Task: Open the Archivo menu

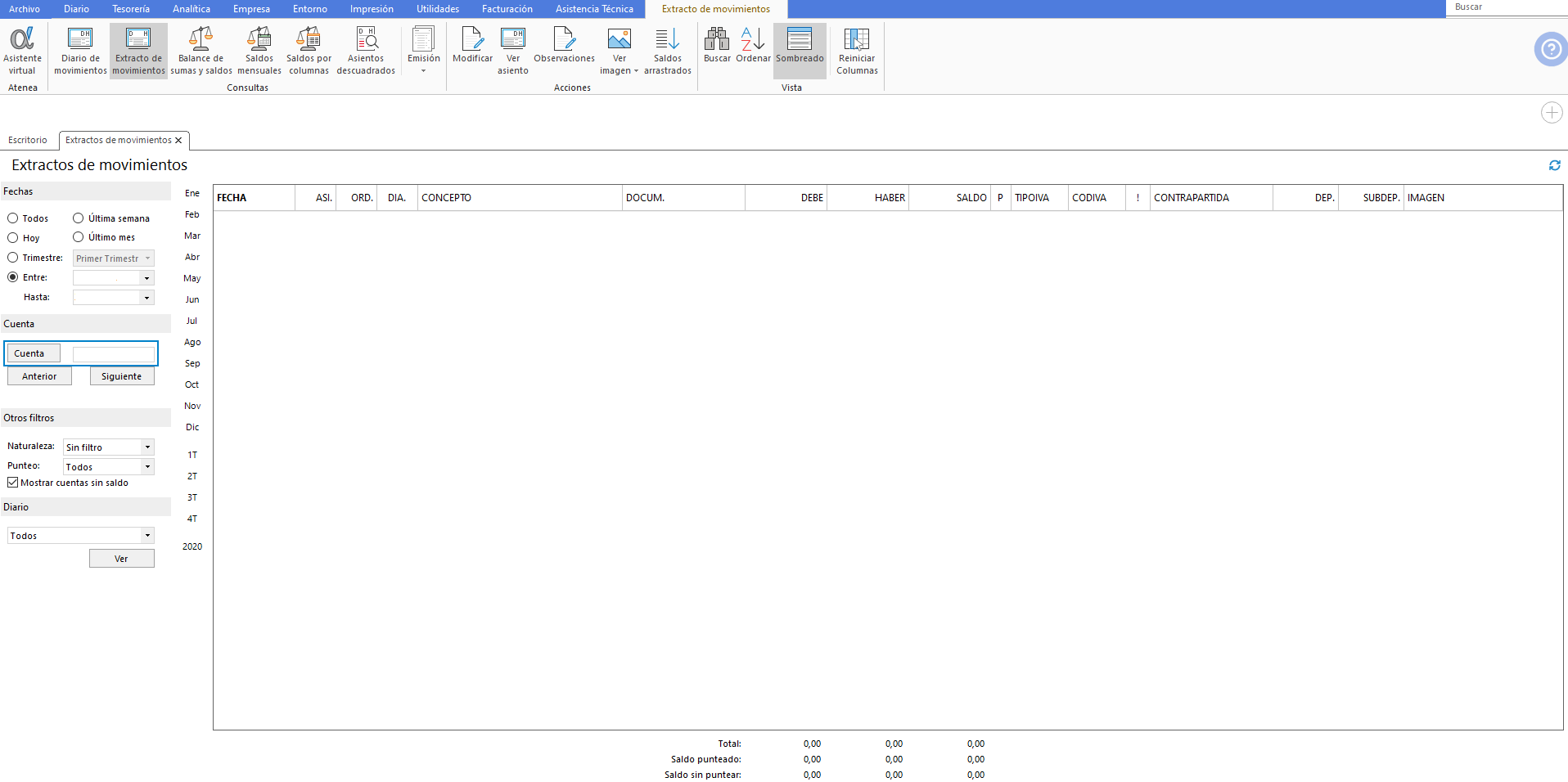Action: click(25, 9)
